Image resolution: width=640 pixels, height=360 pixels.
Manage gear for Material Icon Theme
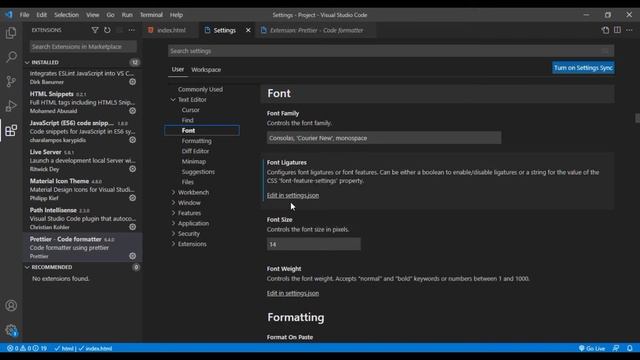133,198
